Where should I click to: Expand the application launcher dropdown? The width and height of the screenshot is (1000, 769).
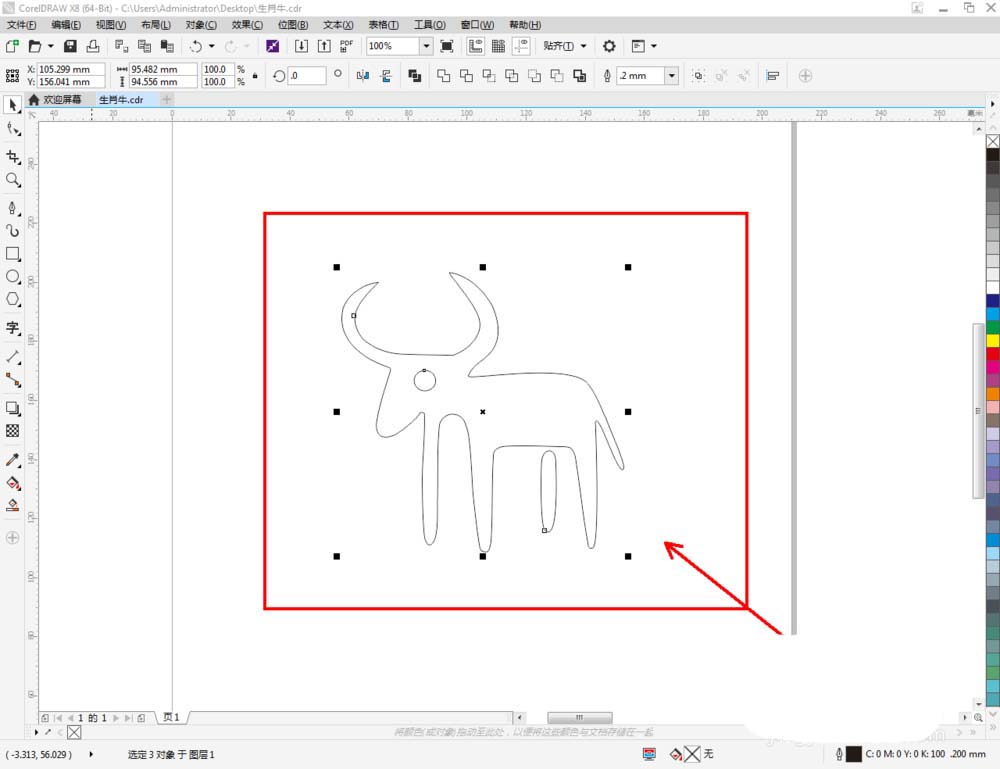tap(653, 46)
